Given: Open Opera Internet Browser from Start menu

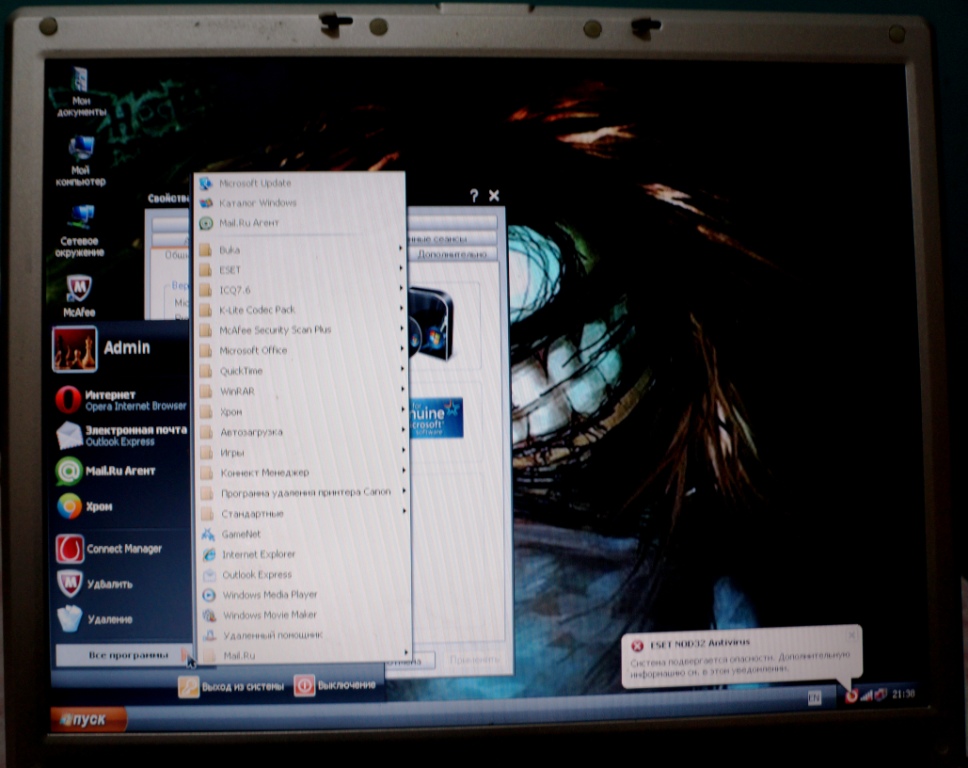Looking at the screenshot, I should pyautogui.click(x=120, y=400).
